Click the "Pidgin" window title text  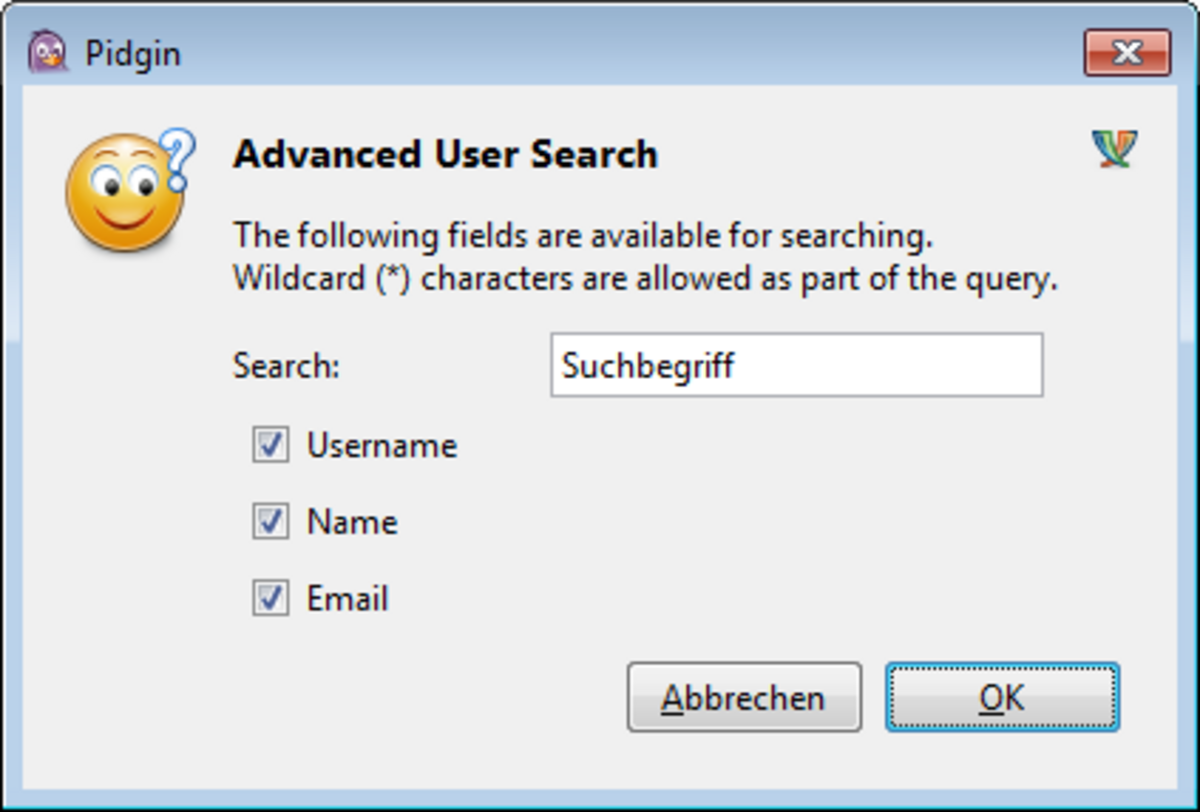pos(132,53)
